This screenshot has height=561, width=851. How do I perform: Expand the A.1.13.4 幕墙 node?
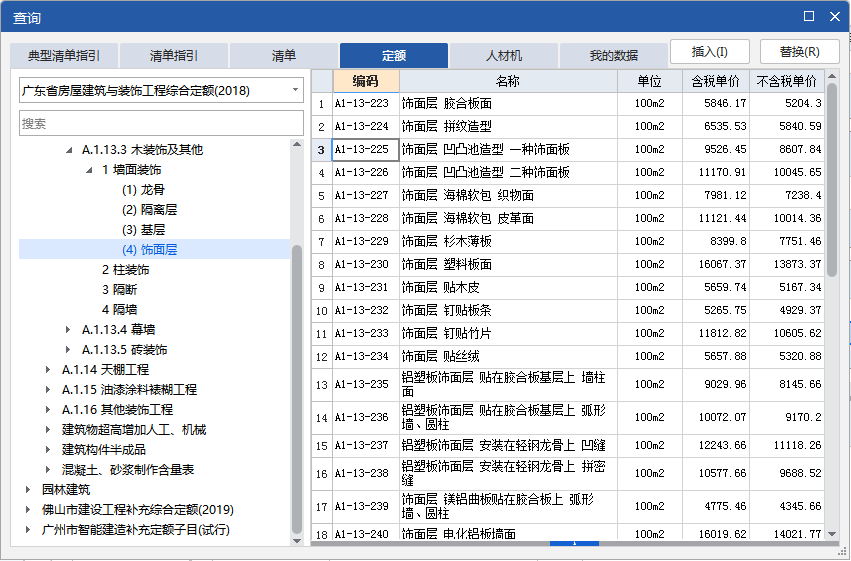pyautogui.click(x=68, y=329)
